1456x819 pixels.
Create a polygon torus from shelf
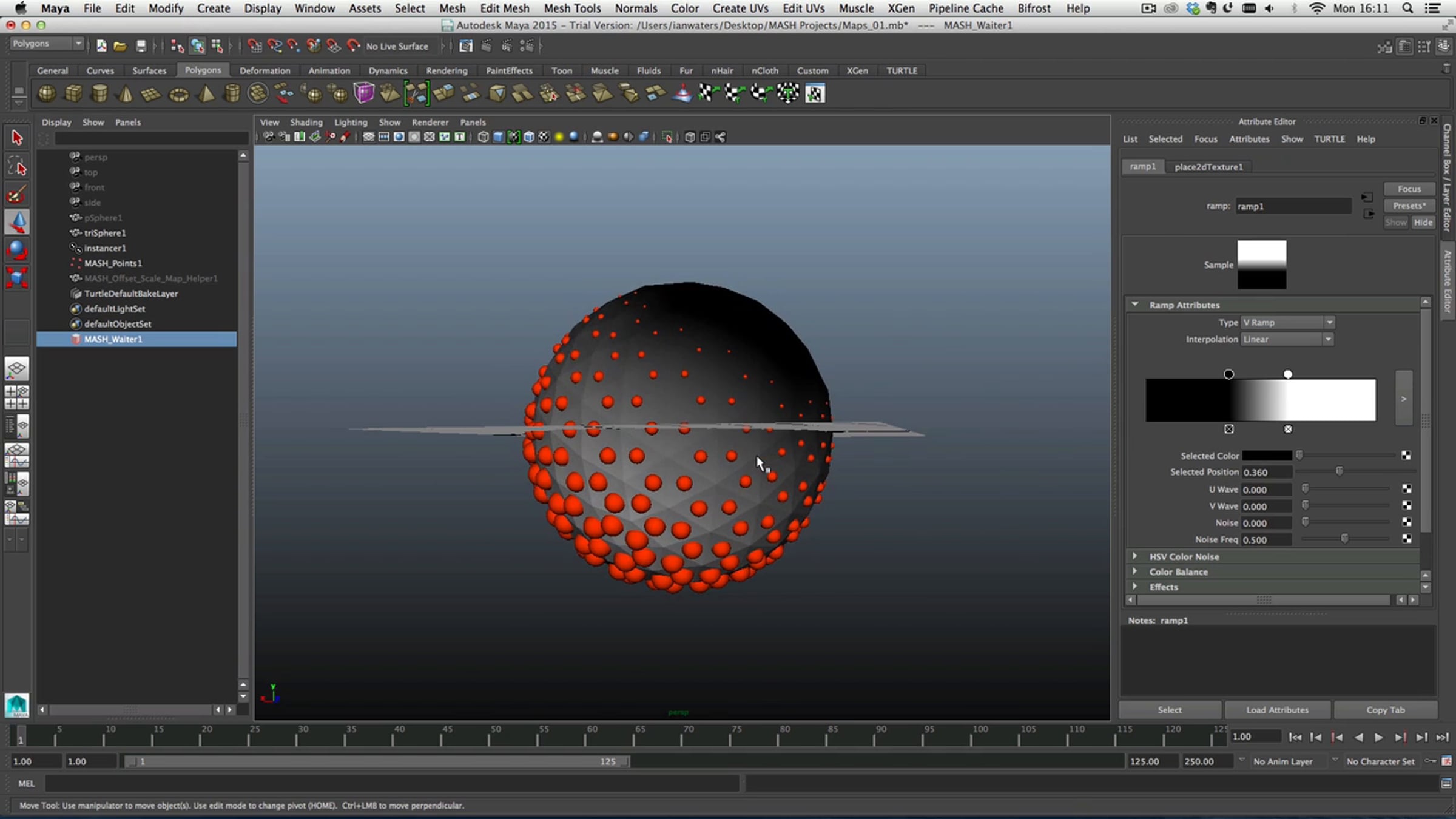click(x=178, y=93)
